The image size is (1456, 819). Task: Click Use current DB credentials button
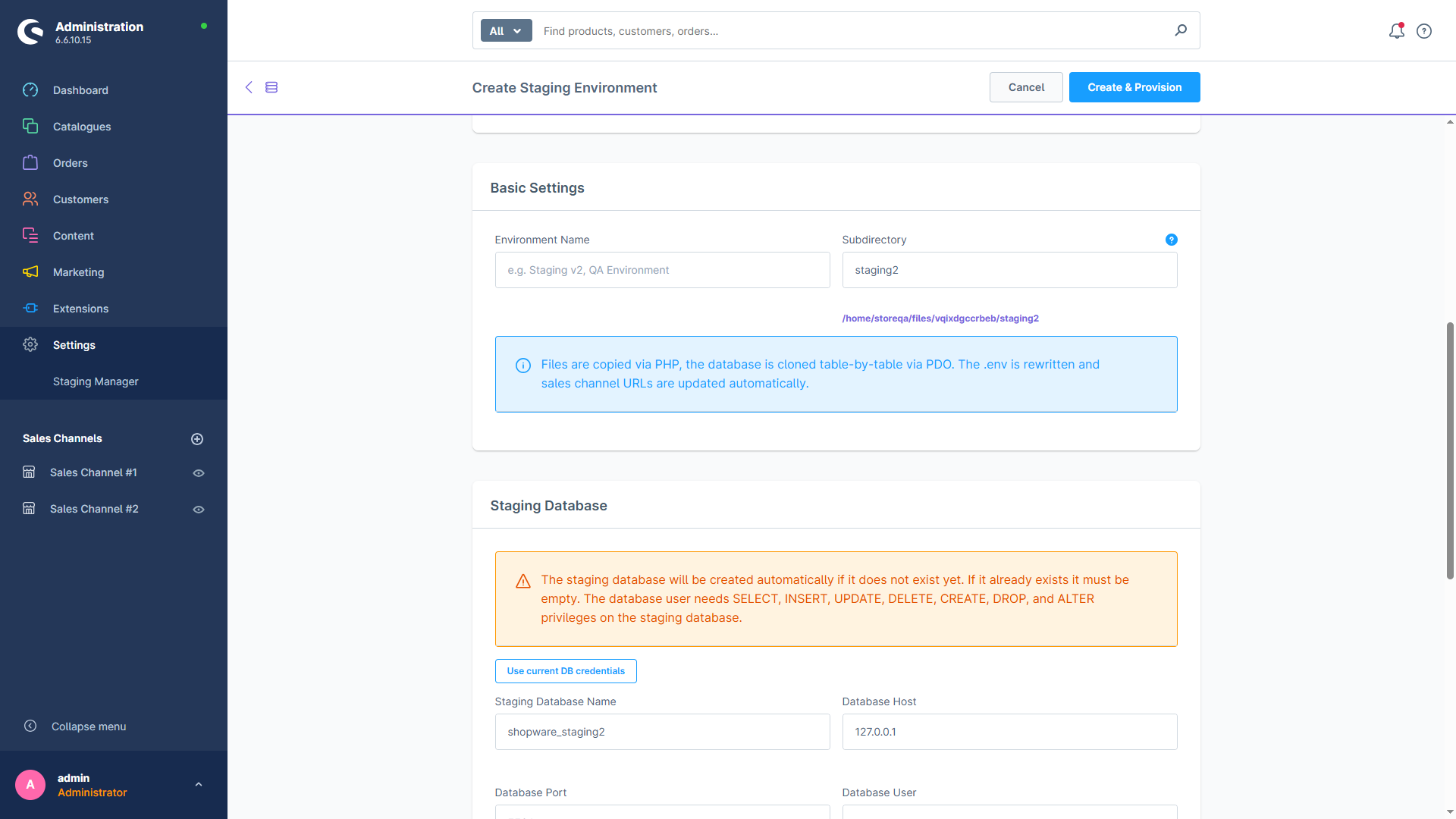point(566,671)
